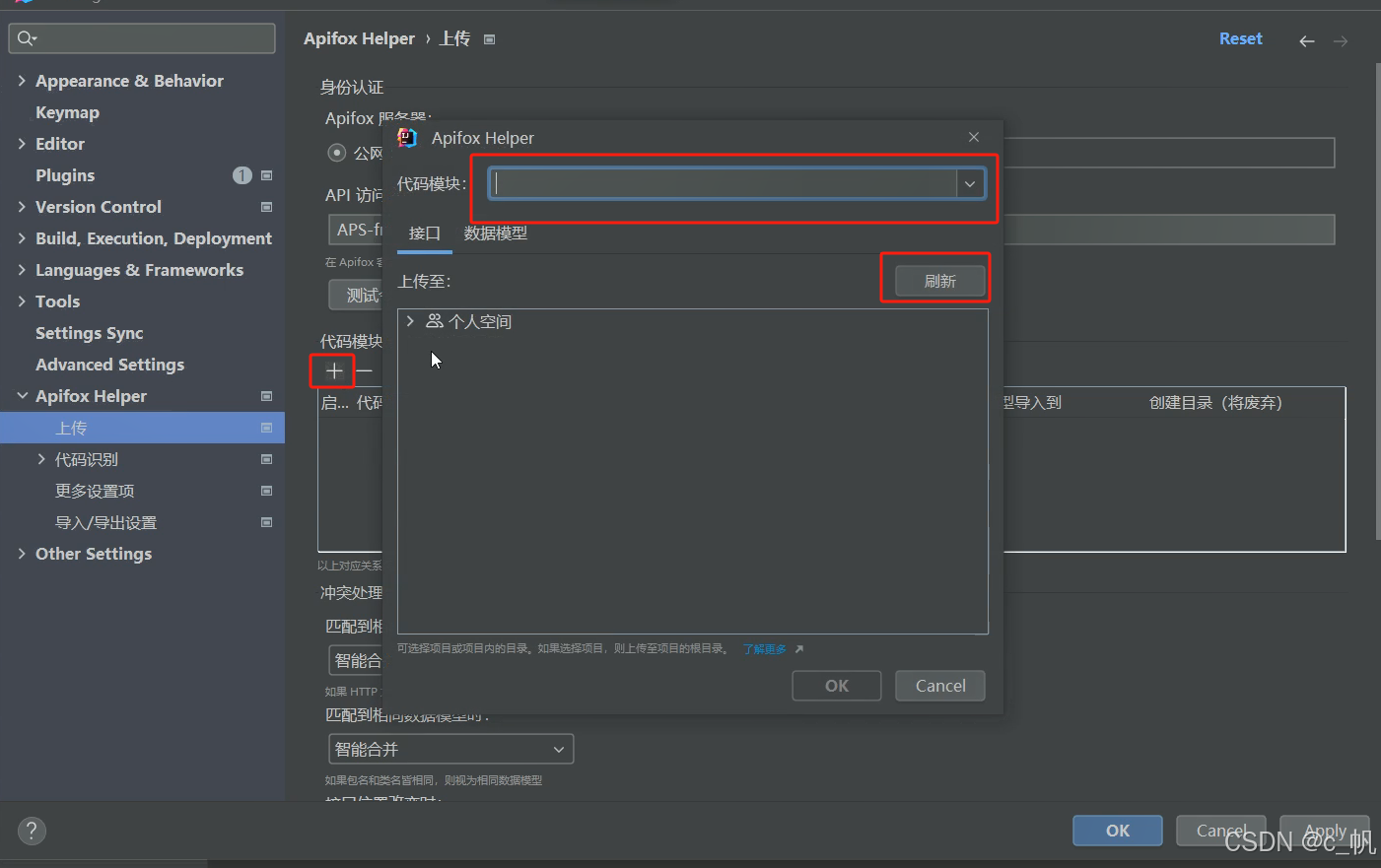Screen dimensions: 1381x868
Task: Click project-level icon beside 上传 item
Action: tap(266, 428)
